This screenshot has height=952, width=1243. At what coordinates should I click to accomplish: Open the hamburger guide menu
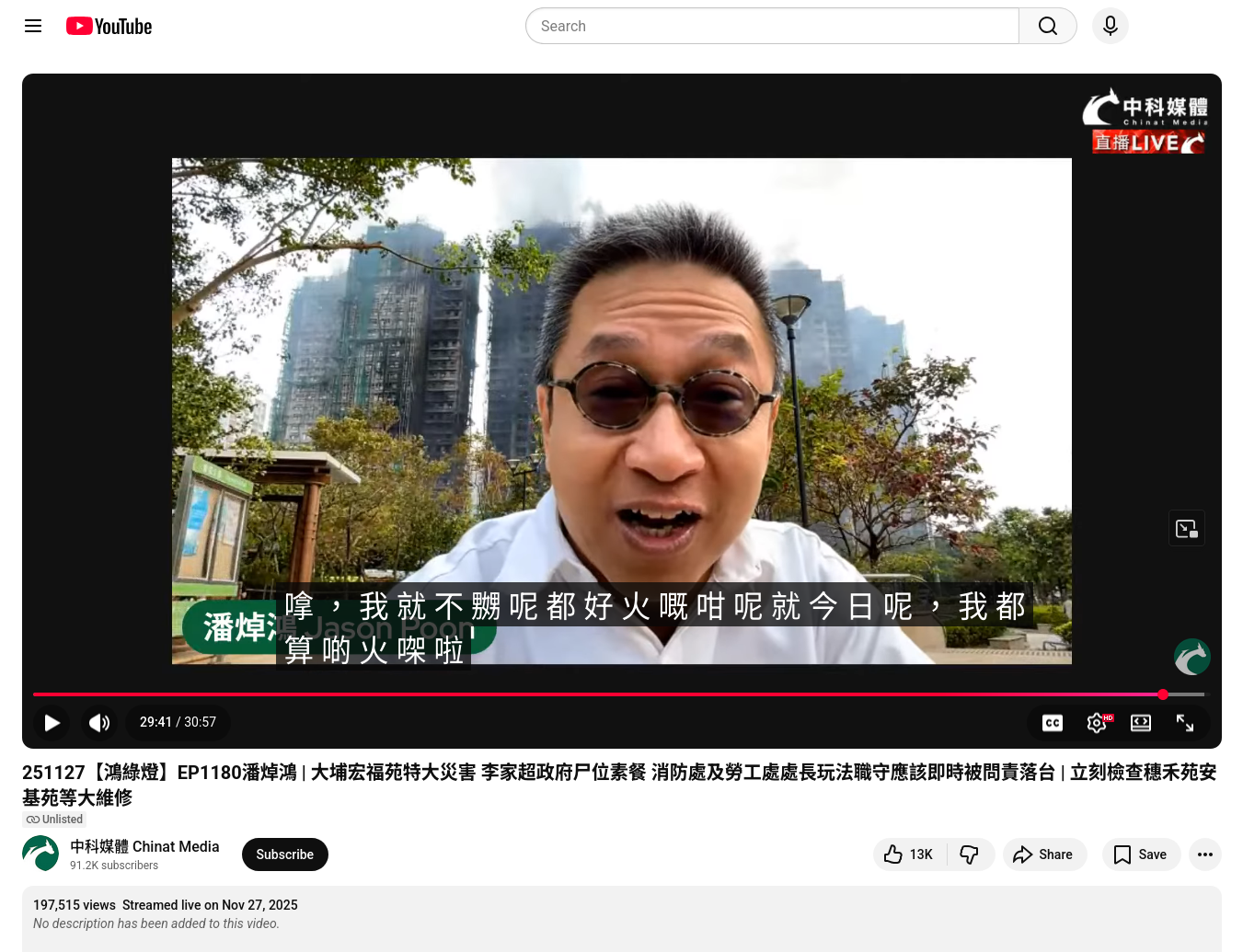[33, 26]
